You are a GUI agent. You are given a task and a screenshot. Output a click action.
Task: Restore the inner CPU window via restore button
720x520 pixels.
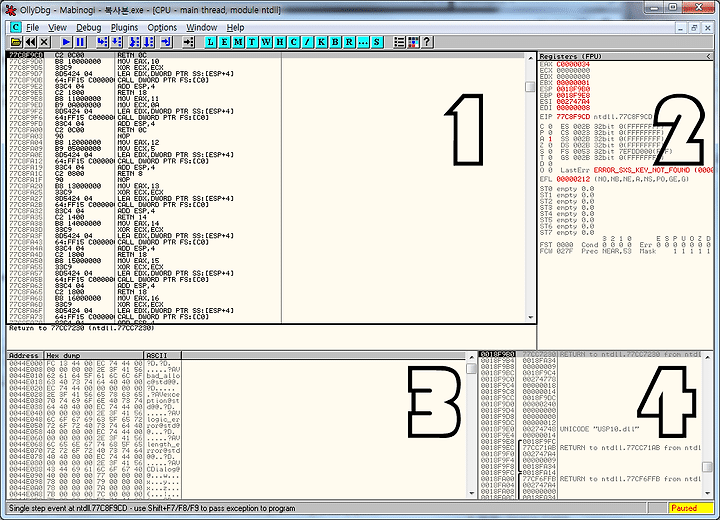tap(694, 28)
